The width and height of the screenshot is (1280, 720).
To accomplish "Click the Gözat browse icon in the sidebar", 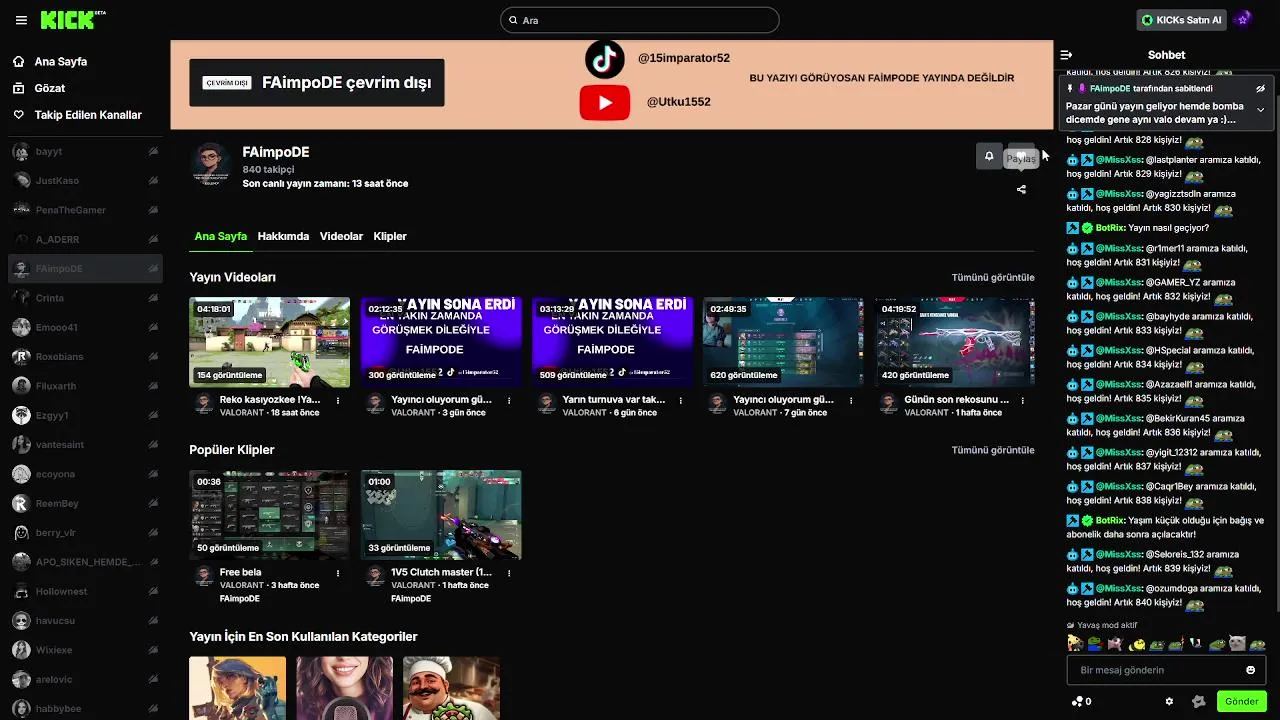I will tap(19, 88).
